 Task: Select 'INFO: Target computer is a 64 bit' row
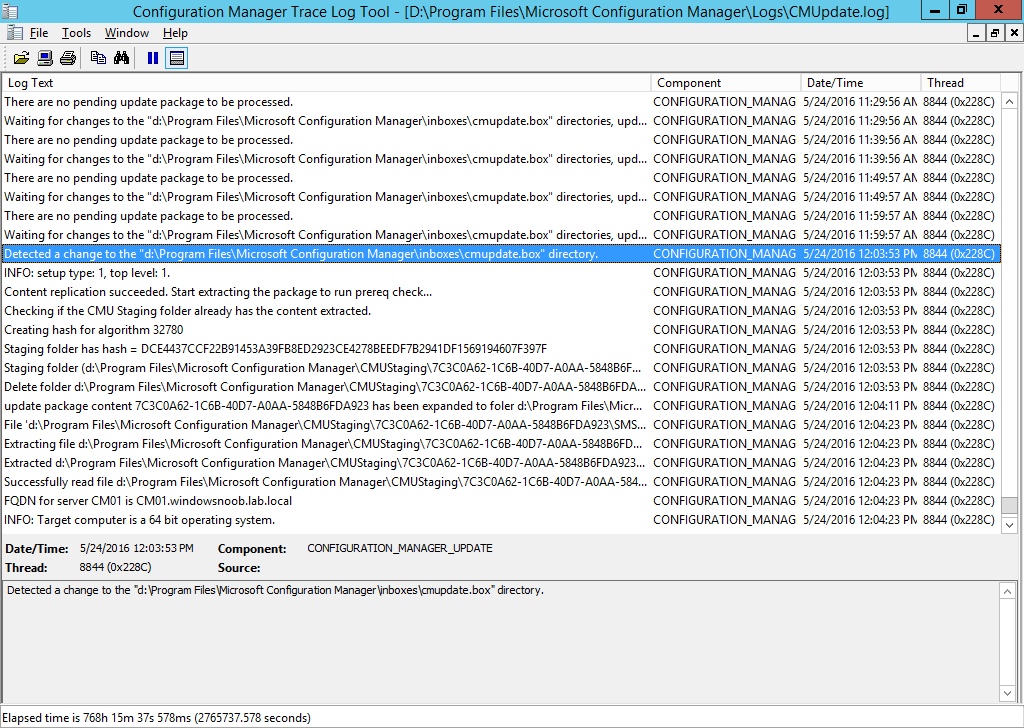coord(502,520)
